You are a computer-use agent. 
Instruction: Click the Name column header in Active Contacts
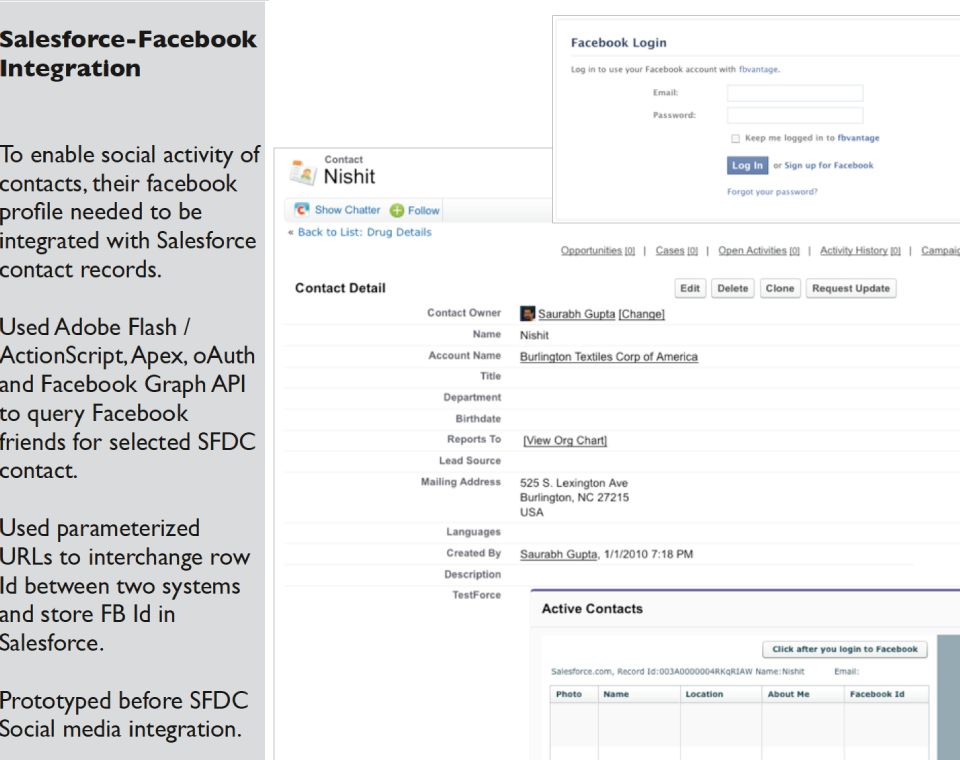639,694
